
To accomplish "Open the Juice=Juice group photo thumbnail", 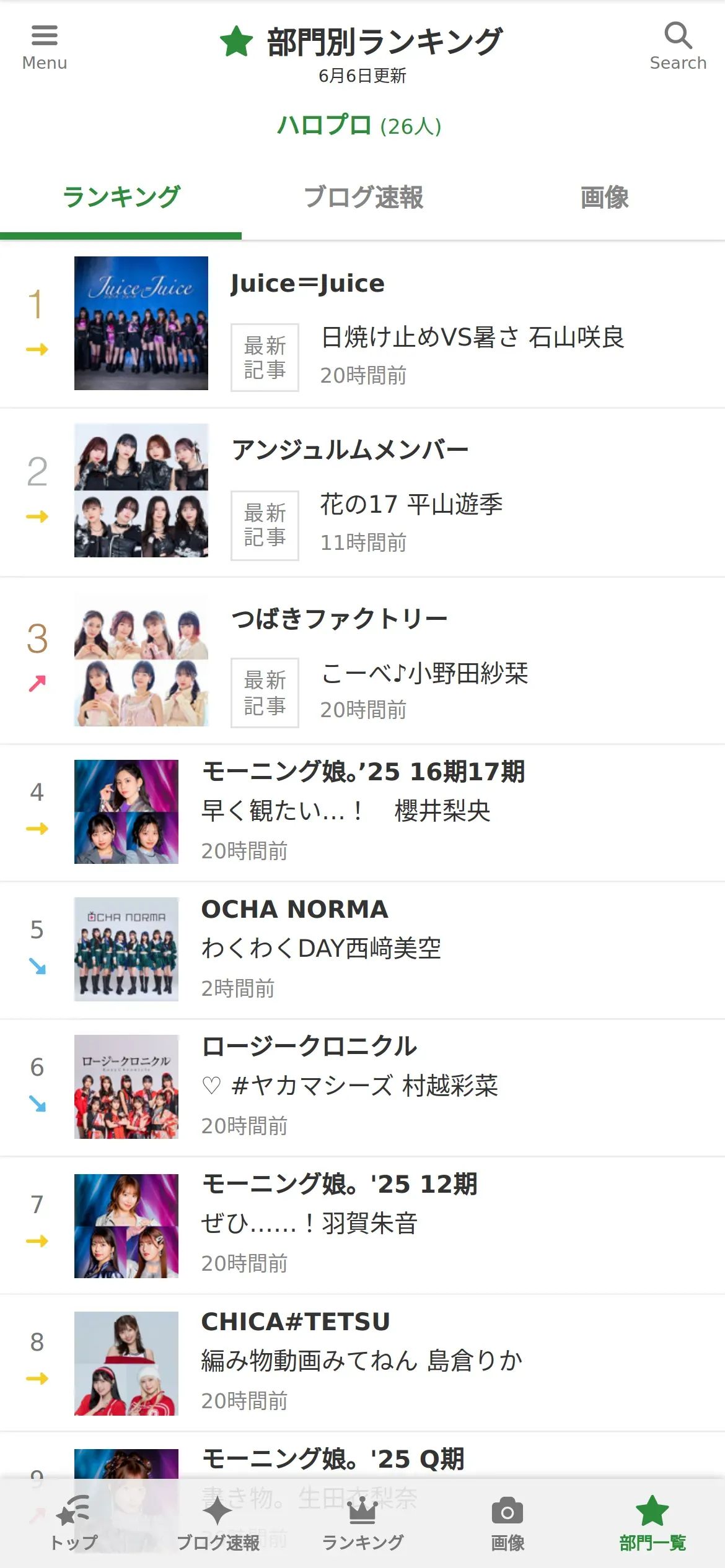I will pyautogui.click(x=141, y=323).
